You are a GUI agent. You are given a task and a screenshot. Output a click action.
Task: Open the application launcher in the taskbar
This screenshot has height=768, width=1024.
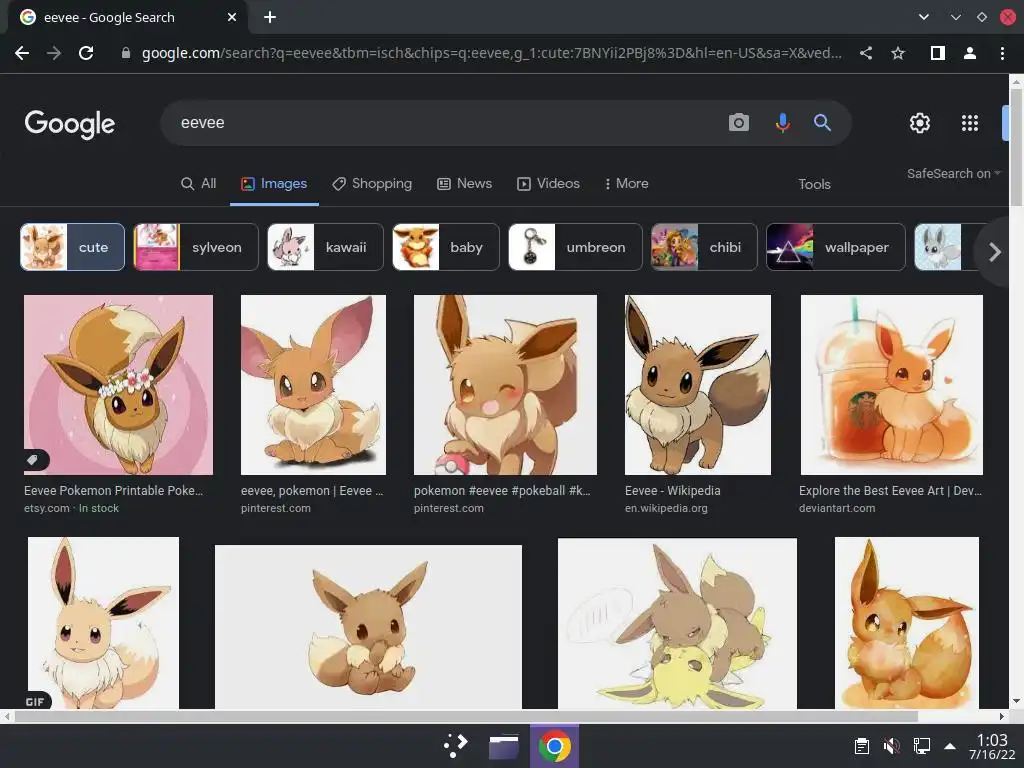pyautogui.click(x=455, y=746)
